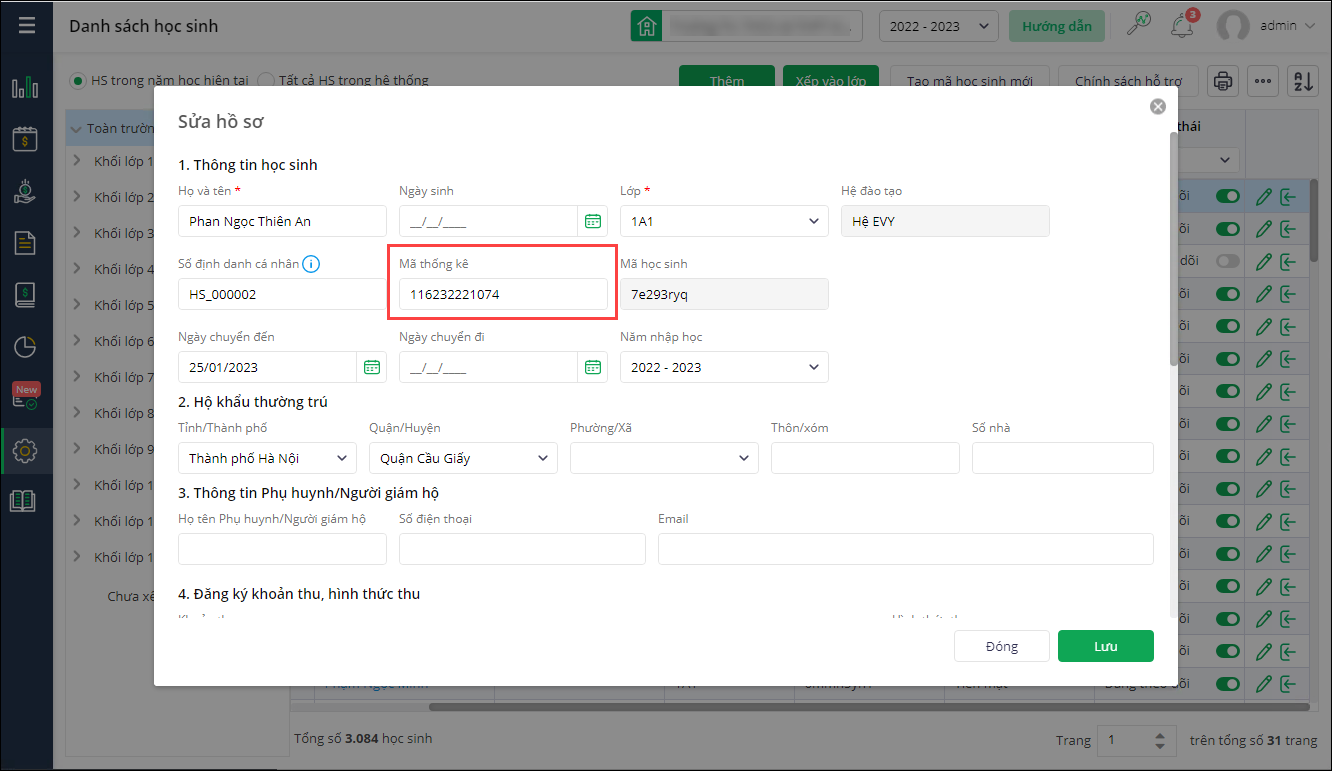
Task: Open the Ngày chuyển đi calendar picker
Action: (593, 367)
